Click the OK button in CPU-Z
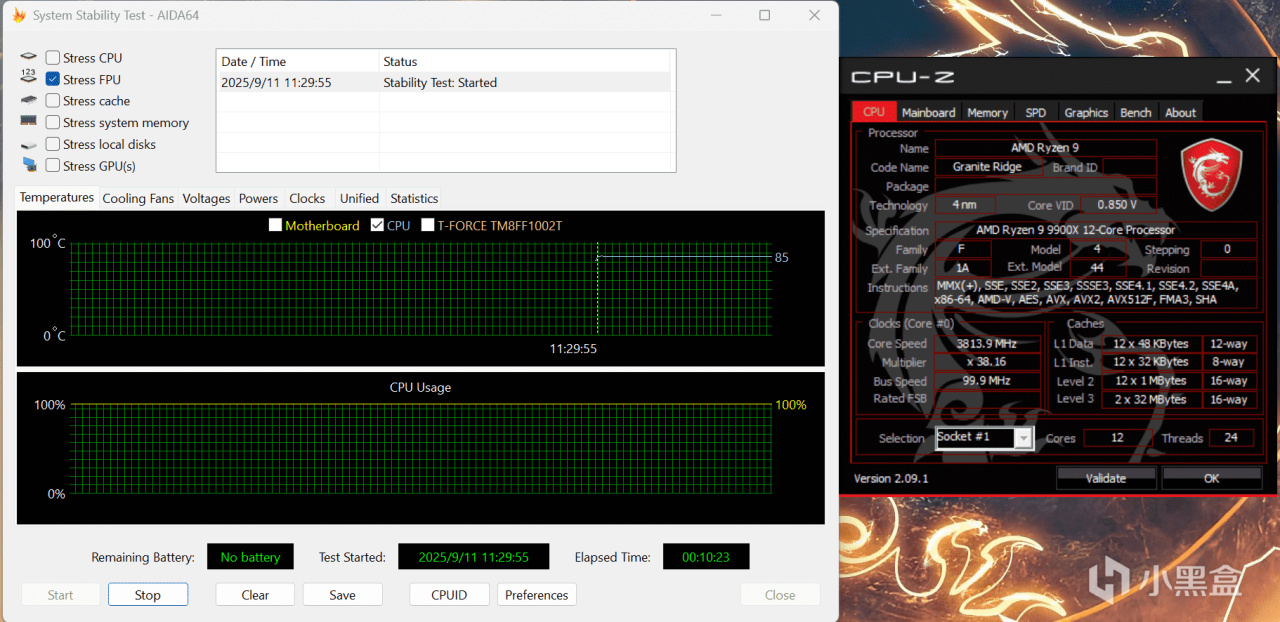The image size is (1280, 622). [1211, 478]
